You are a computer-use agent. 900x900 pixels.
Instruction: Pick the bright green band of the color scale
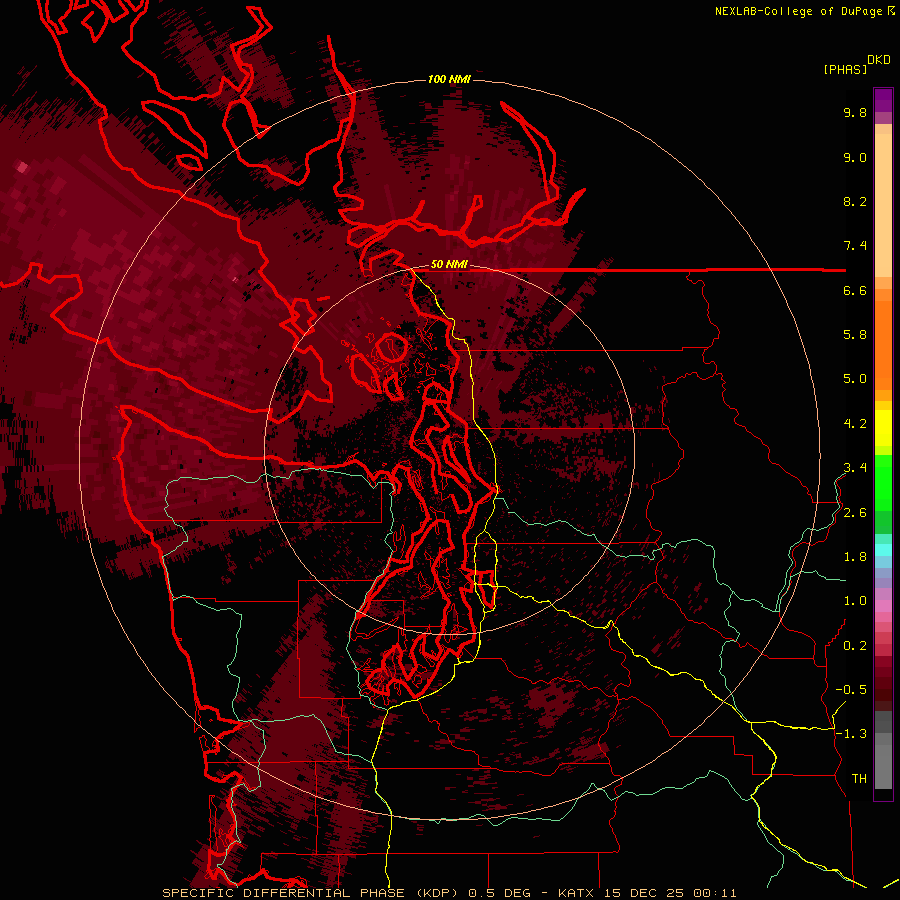click(x=883, y=483)
